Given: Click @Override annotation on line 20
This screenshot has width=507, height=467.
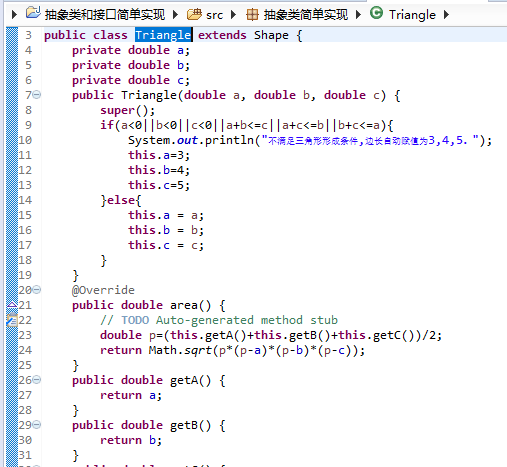Looking at the screenshot, I should [103, 290].
